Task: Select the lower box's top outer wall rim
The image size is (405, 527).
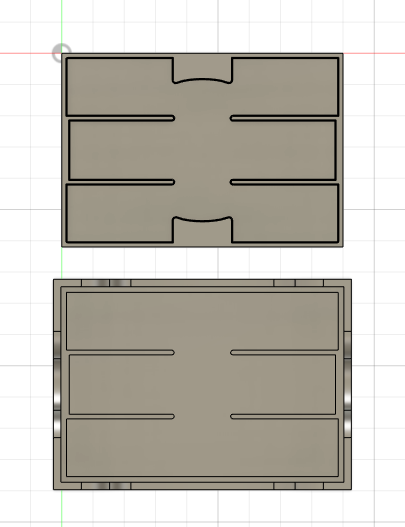Action: (x=202, y=283)
